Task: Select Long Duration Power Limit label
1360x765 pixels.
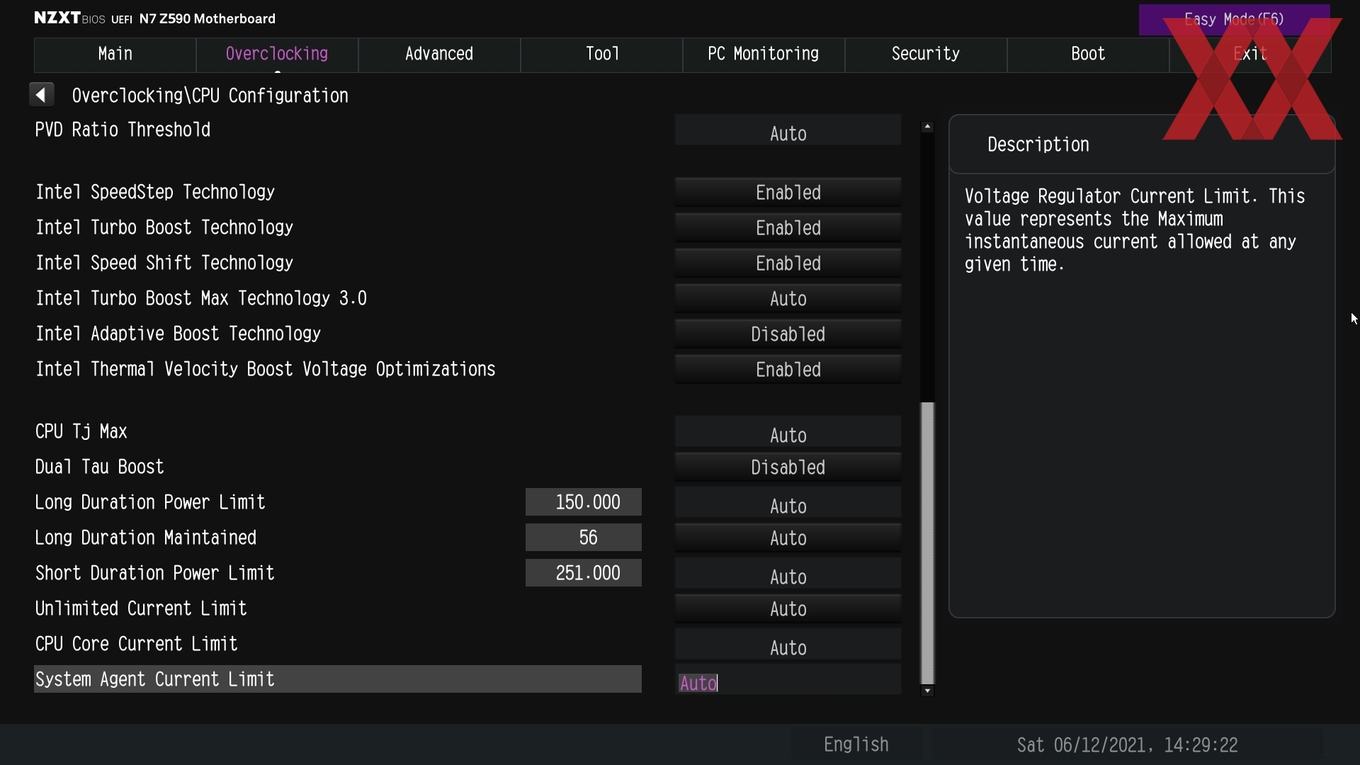Action: coord(150,502)
